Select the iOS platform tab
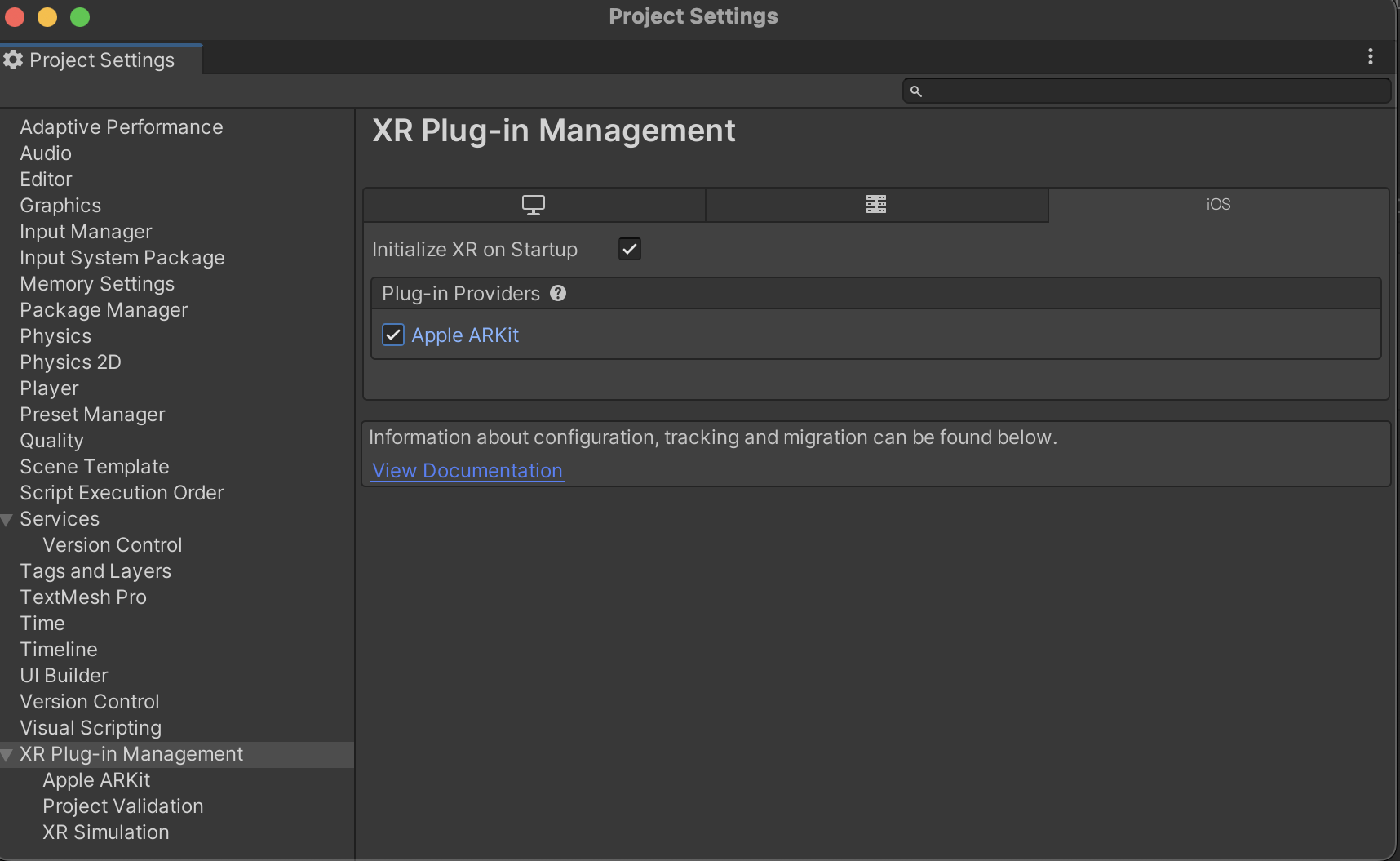The height and width of the screenshot is (861, 1400). pos(1218,205)
